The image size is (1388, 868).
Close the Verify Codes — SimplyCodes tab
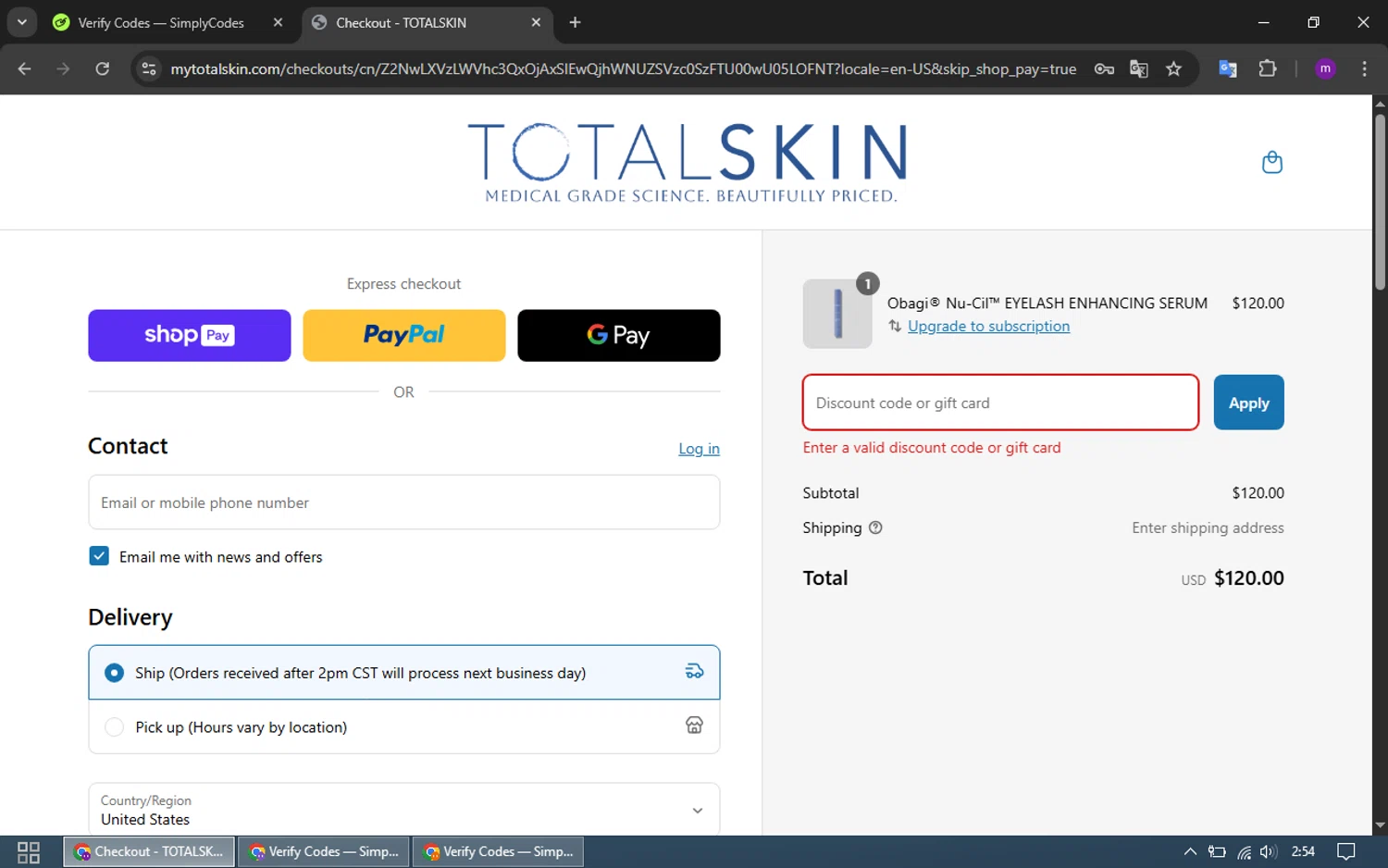click(278, 22)
